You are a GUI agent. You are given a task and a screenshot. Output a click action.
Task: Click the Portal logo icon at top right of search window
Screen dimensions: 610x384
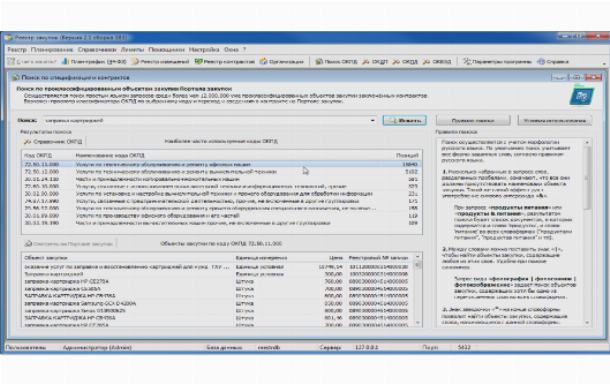581,95
